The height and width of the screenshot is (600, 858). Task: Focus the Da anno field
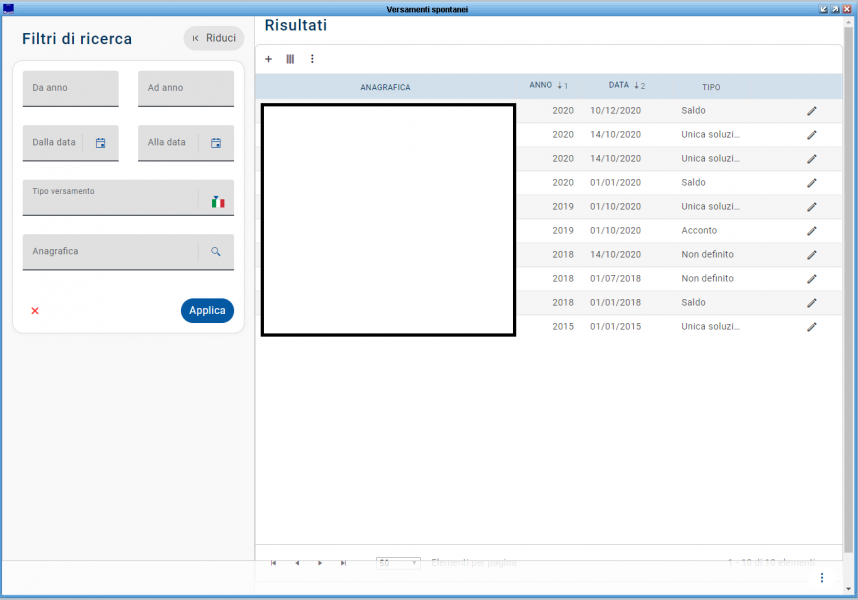[71, 88]
